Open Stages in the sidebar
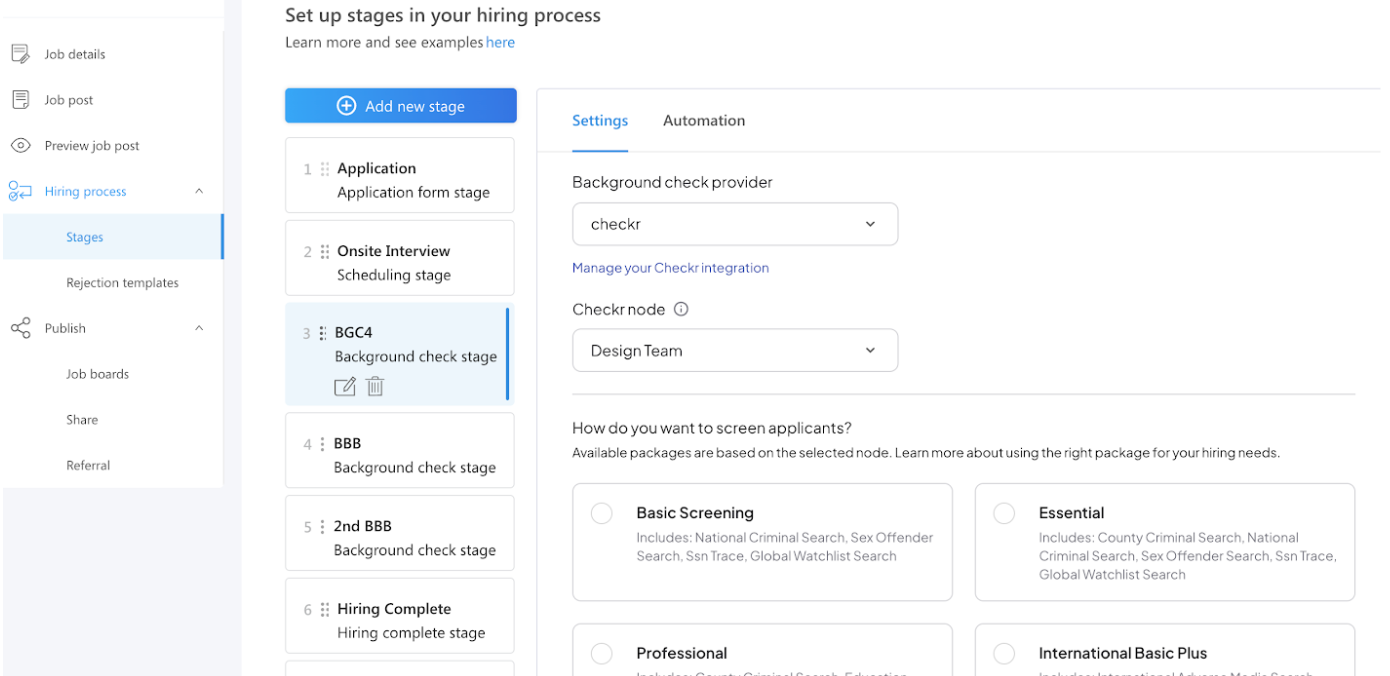 click(x=112, y=237)
